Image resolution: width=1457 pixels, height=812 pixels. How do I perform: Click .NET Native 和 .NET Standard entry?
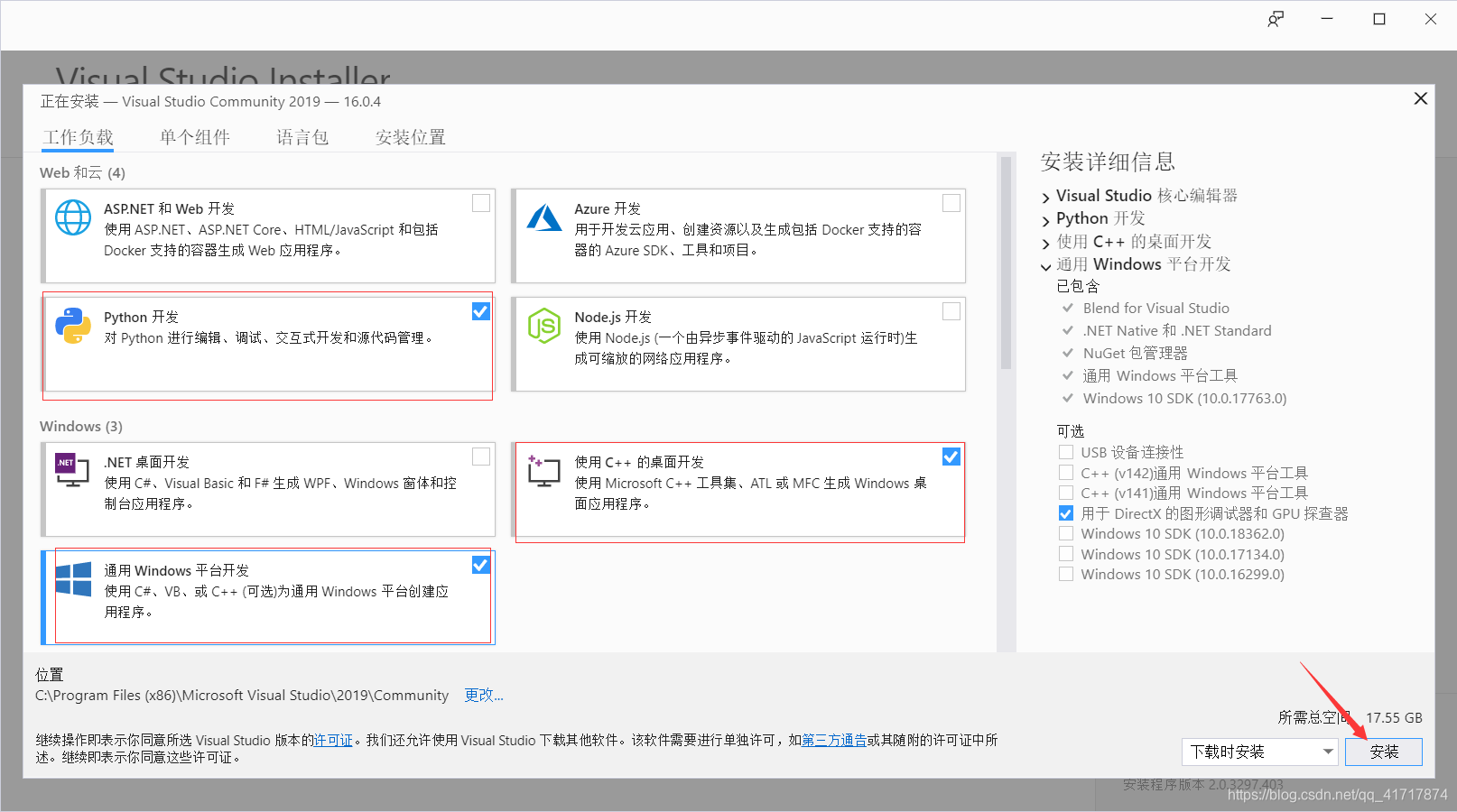click(x=1177, y=330)
